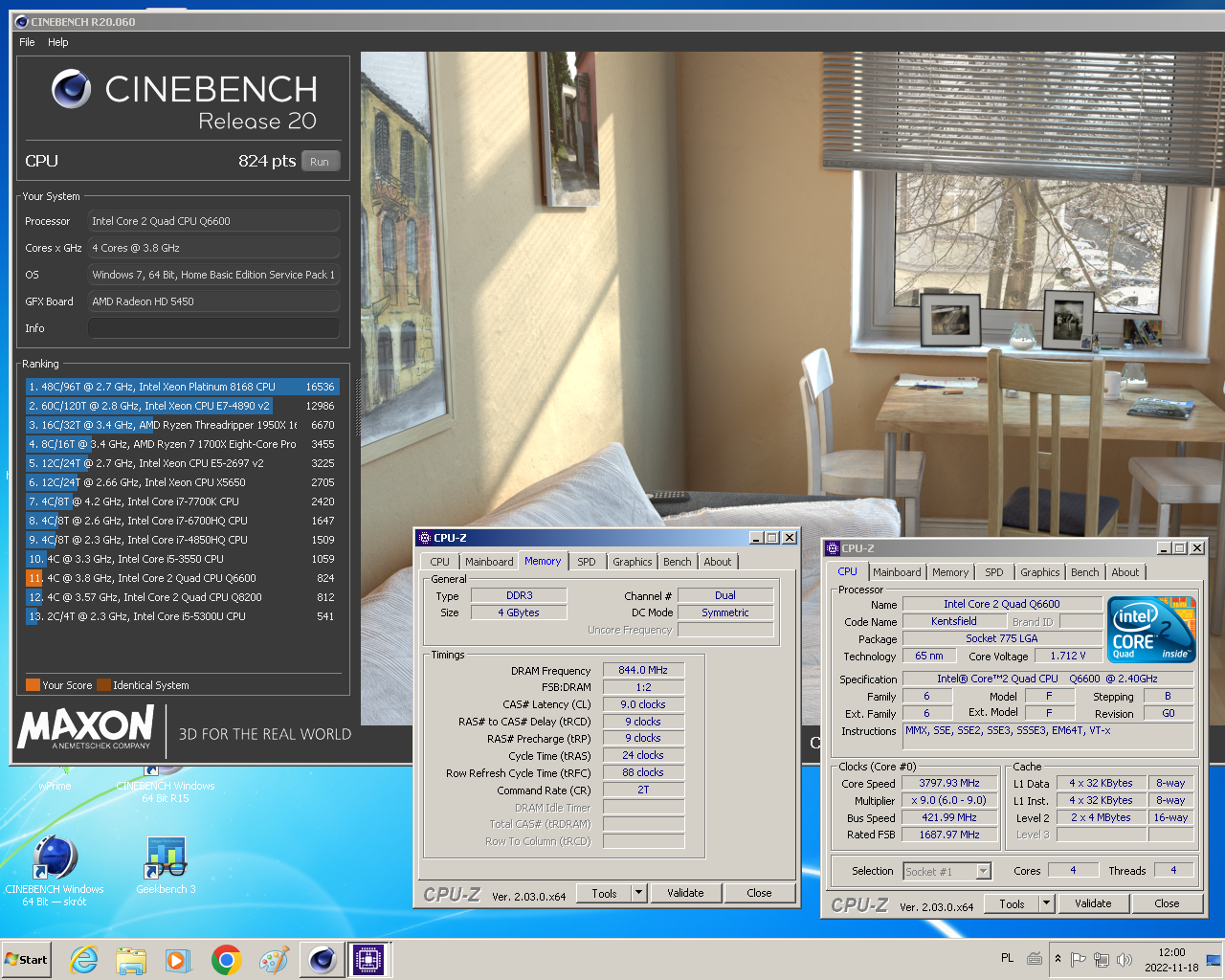Click Validate in right CPU-Z window
The width and height of the screenshot is (1225, 980).
click(1093, 904)
